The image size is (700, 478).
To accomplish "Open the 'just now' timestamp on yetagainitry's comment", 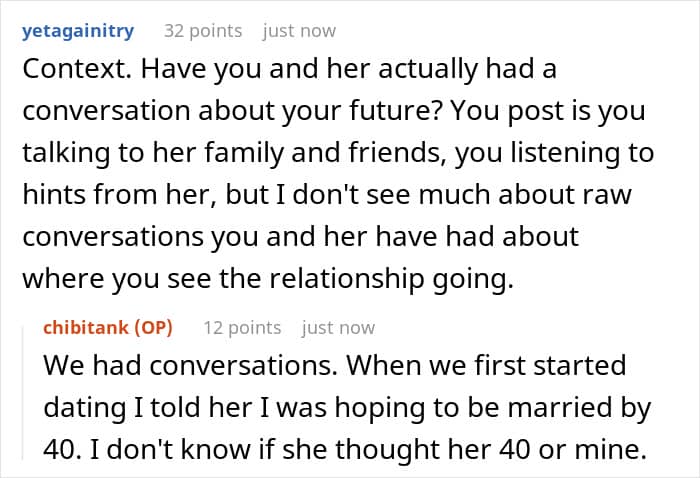I will (x=299, y=31).
